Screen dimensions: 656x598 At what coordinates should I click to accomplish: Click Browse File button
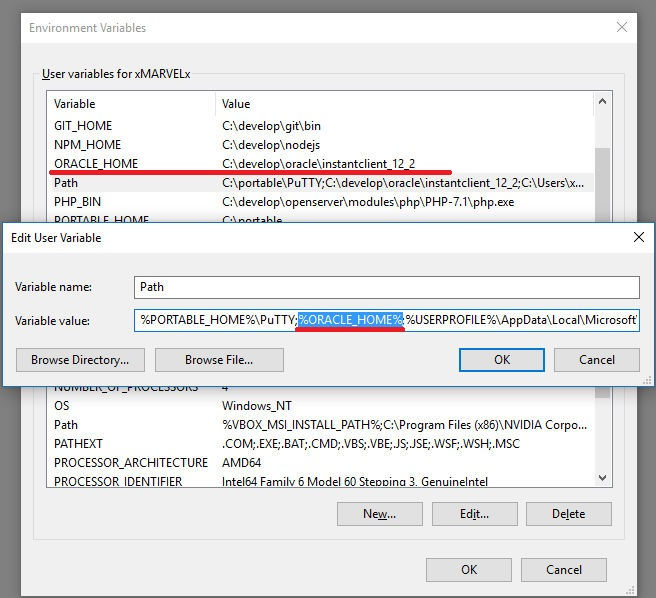219,360
